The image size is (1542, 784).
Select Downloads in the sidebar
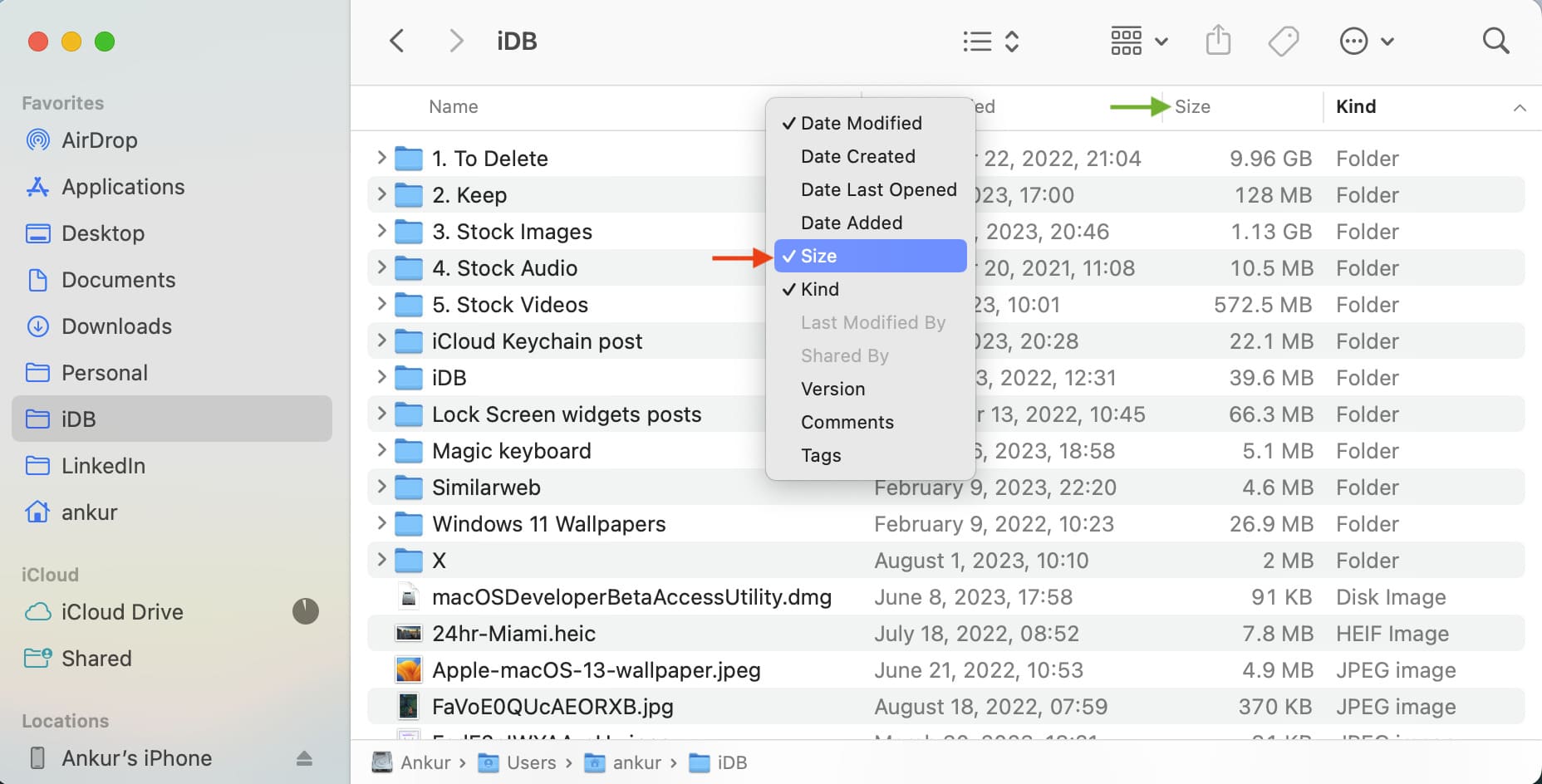(115, 326)
